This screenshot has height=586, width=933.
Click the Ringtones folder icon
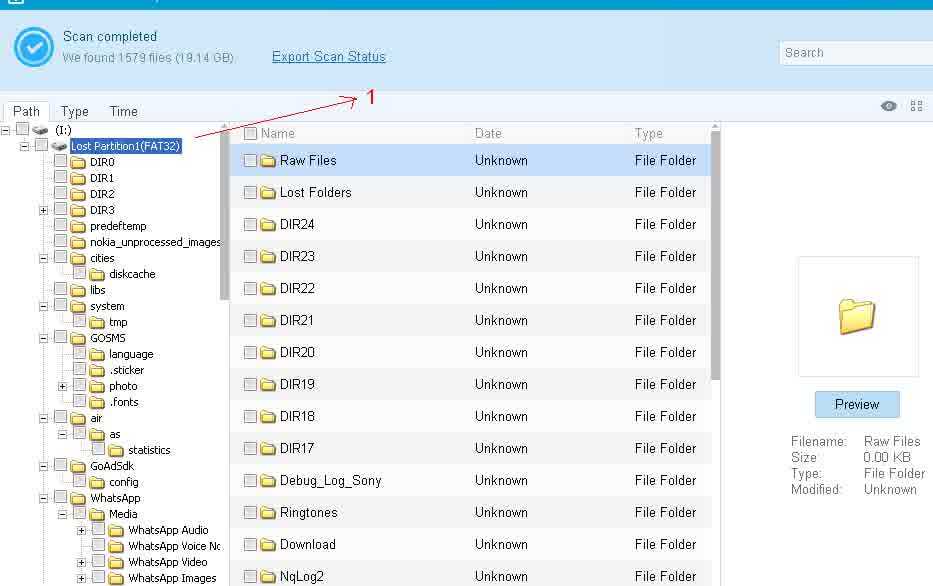click(x=268, y=513)
